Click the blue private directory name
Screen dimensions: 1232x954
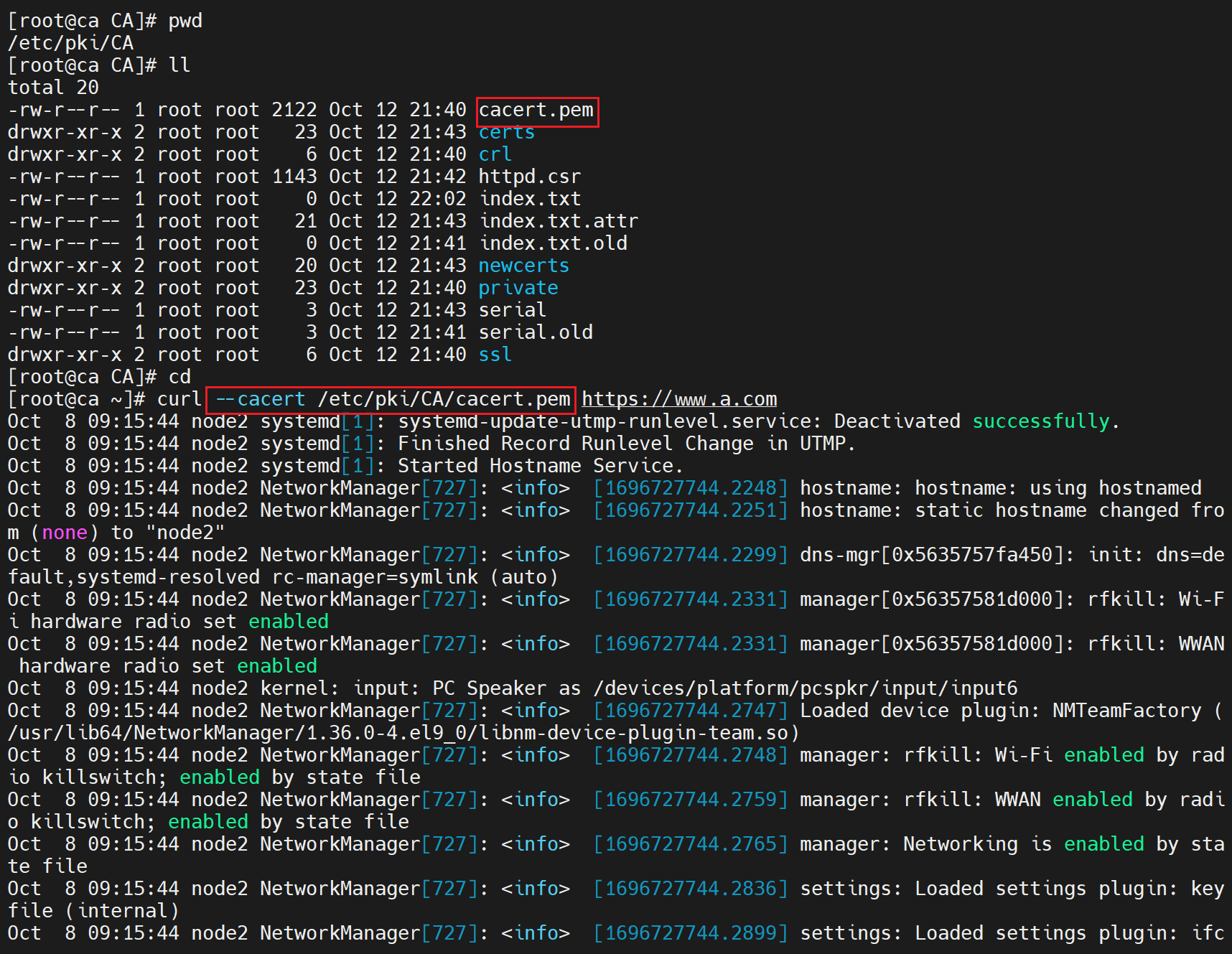tap(518, 288)
